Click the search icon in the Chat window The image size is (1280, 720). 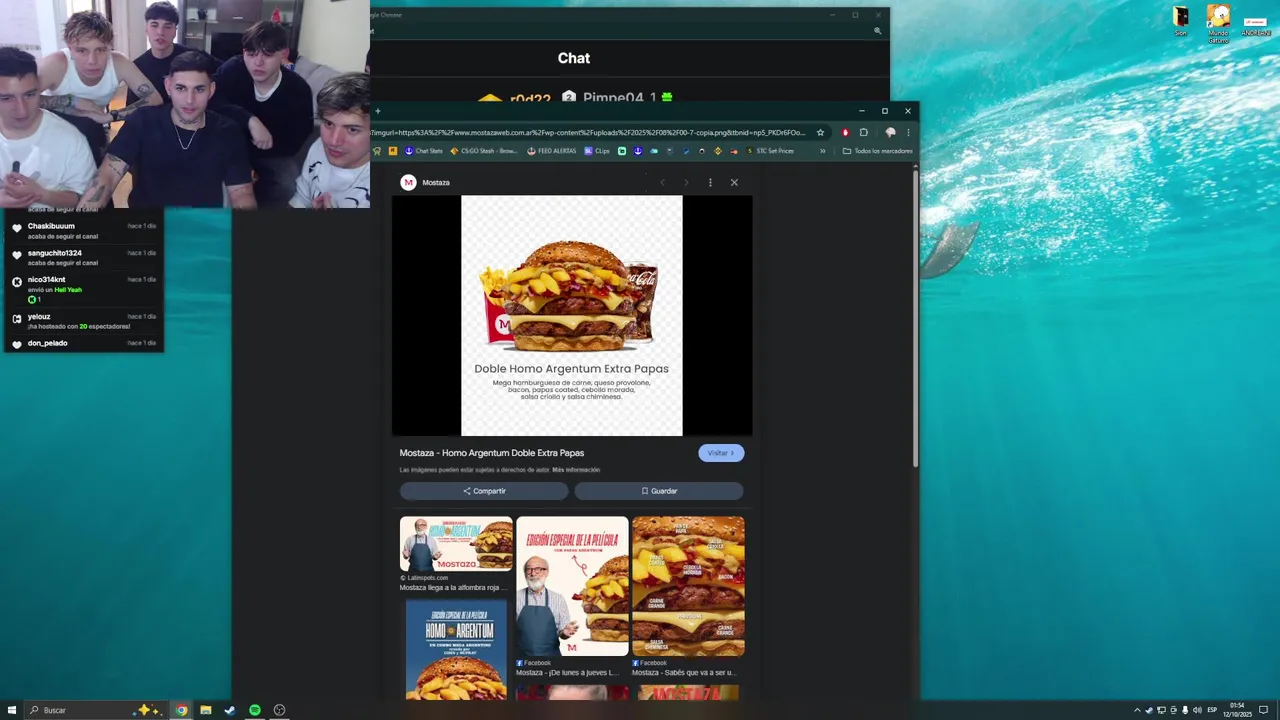pyautogui.click(x=877, y=31)
